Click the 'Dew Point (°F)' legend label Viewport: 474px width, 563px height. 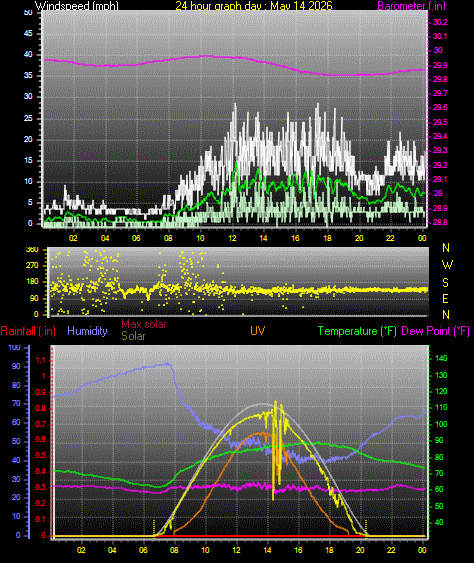[x=435, y=331]
